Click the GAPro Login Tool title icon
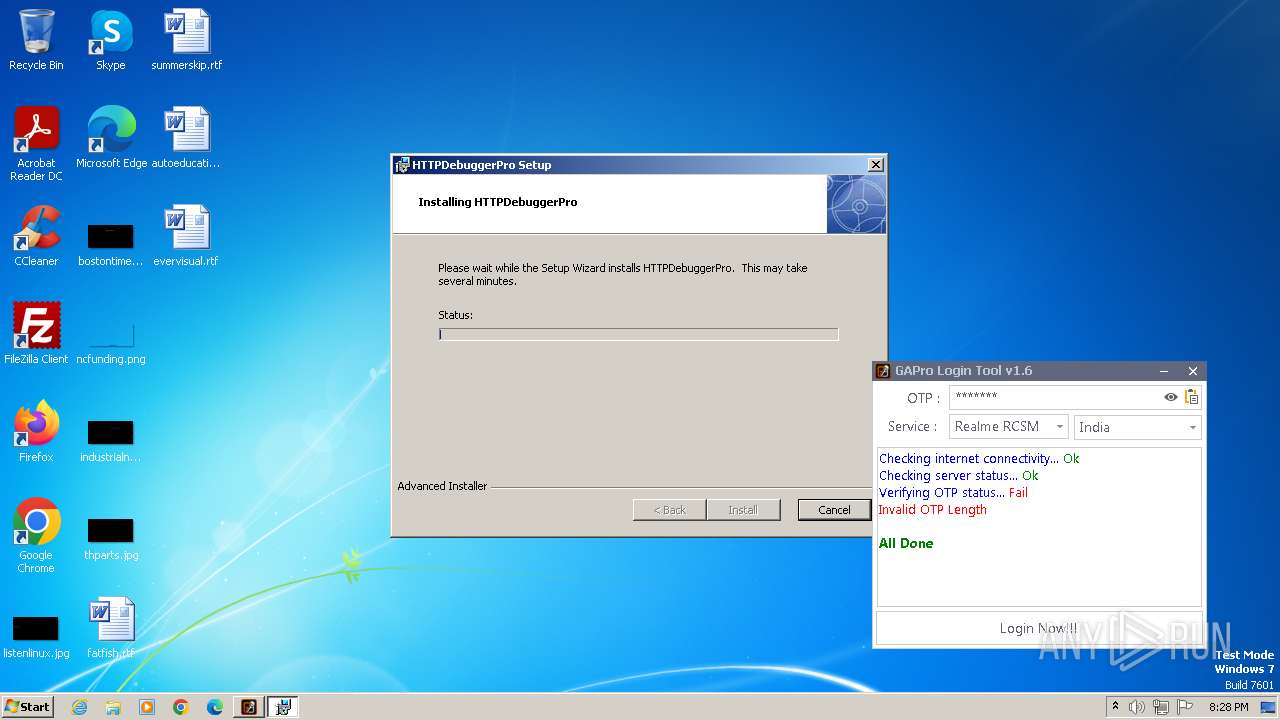The image size is (1280, 720). coord(883,371)
